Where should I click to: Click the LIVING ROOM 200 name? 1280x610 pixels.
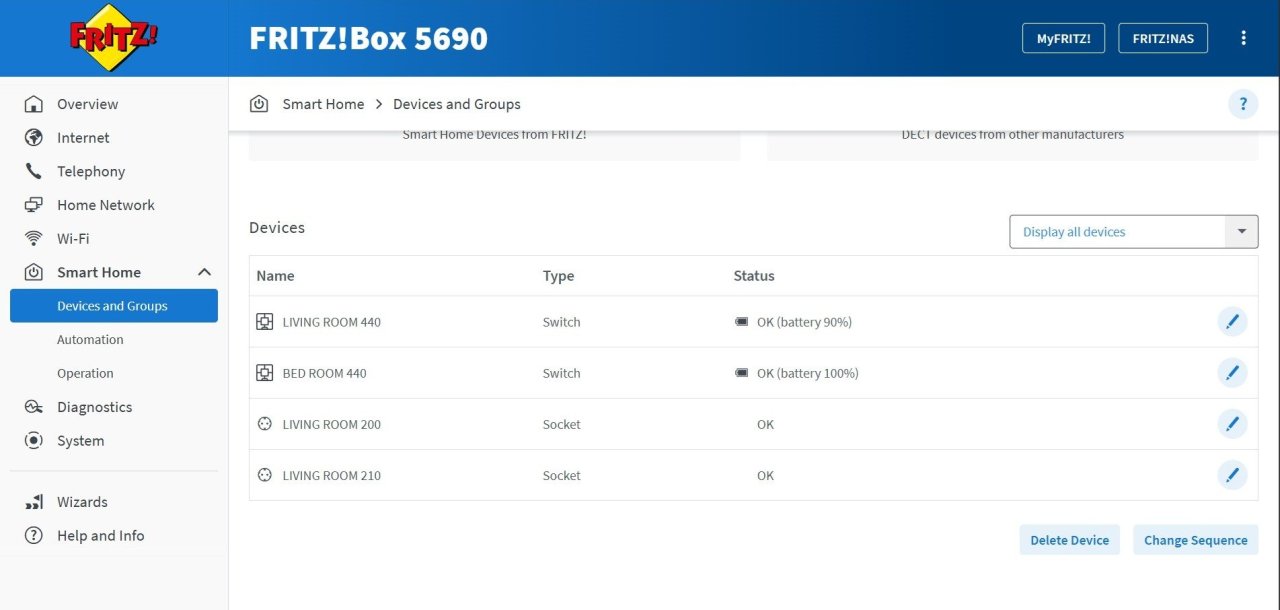coord(332,424)
